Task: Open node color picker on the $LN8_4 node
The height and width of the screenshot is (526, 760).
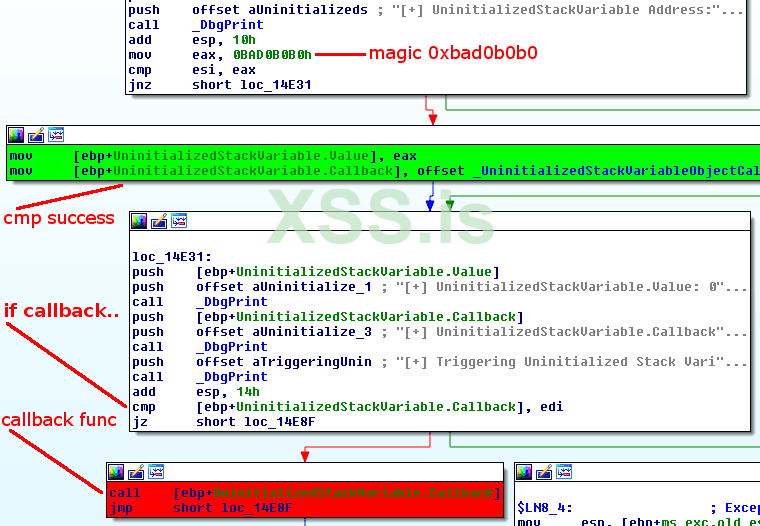Action: pyautogui.click(x=524, y=472)
